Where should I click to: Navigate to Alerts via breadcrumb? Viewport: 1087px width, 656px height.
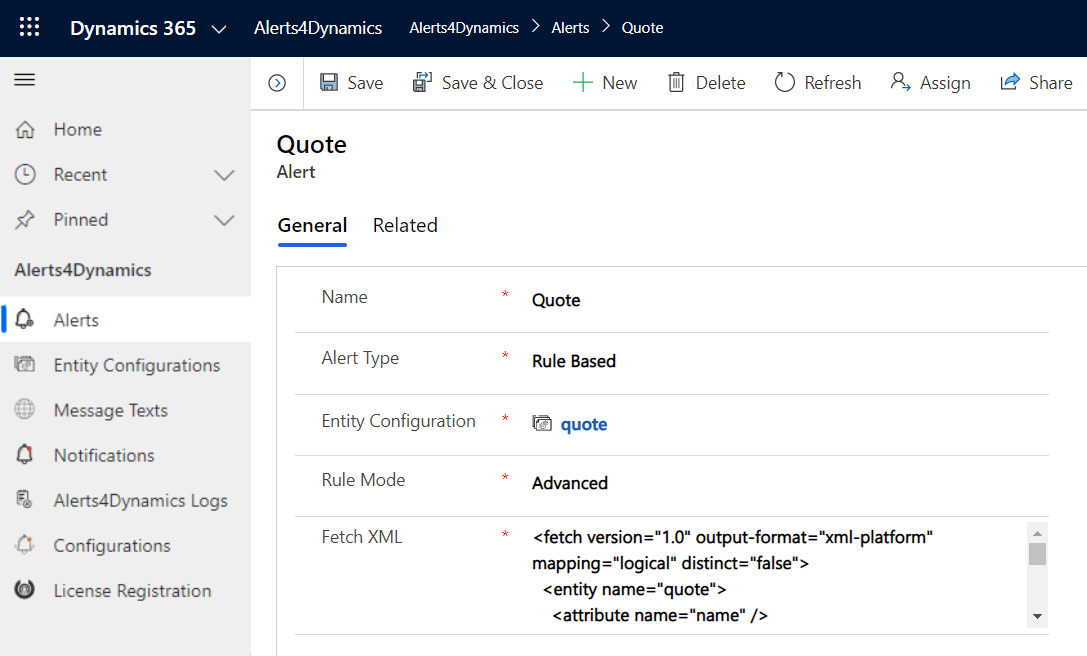pyautogui.click(x=570, y=27)
